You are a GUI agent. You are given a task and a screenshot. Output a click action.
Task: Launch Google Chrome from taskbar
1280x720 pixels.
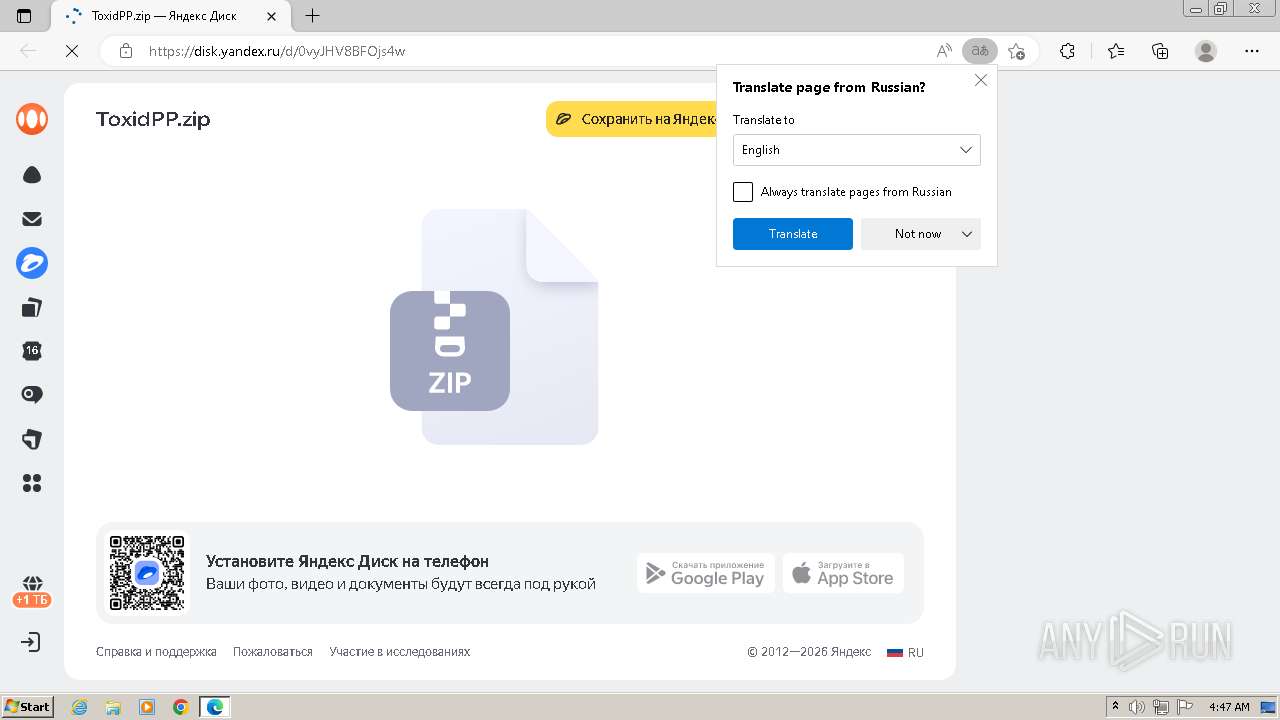pyautogui.click(x=181, y=707)
